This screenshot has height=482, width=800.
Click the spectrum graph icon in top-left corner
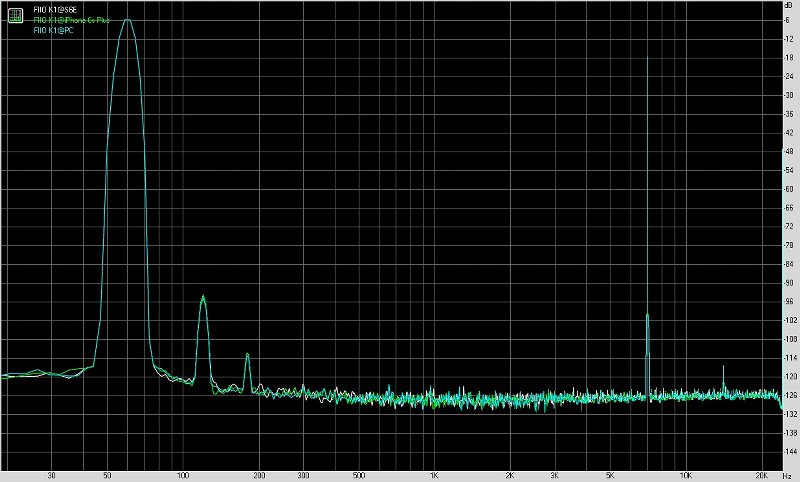(x=15, y=13)
